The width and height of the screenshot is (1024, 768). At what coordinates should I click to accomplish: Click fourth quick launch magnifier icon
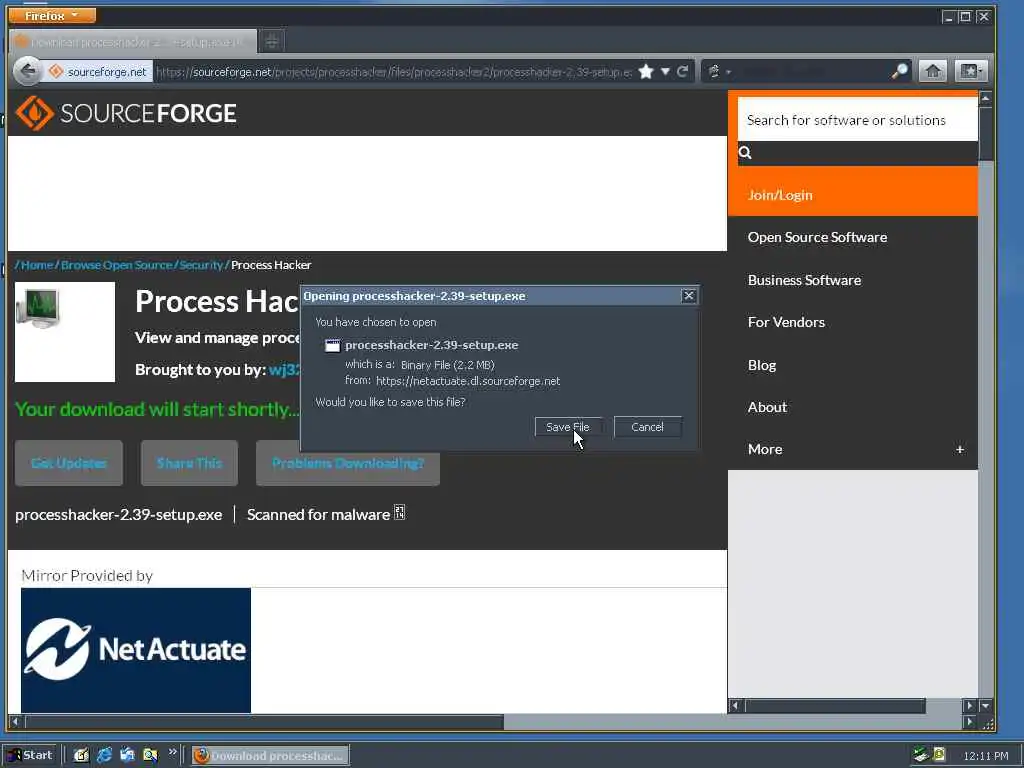(150, 756)
